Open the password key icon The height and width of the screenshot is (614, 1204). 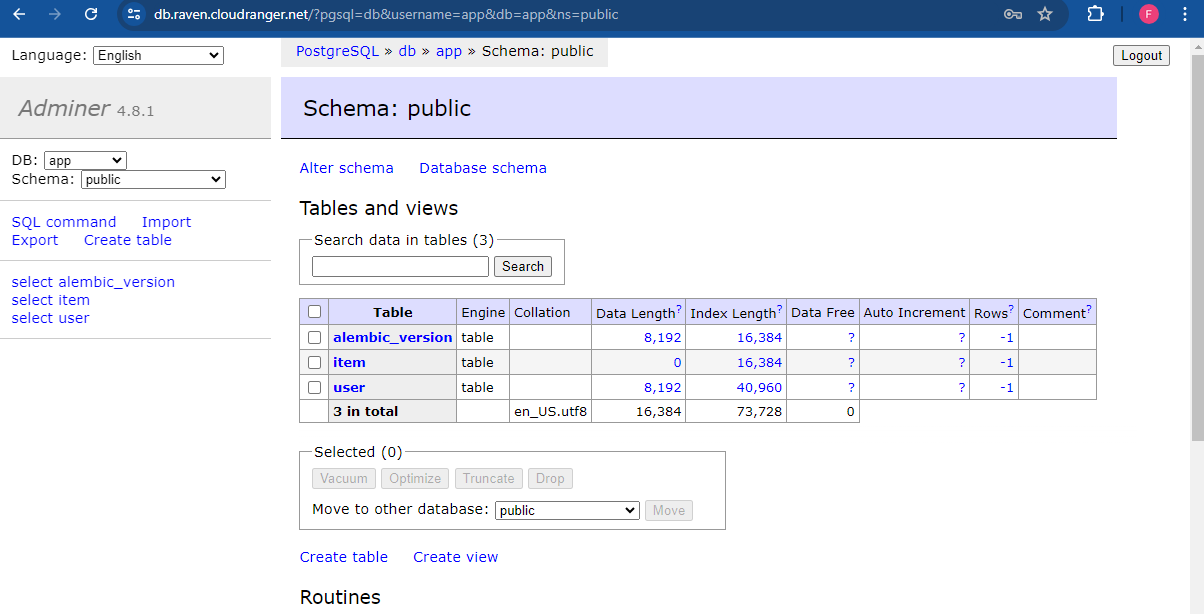(x=1012, y=14)
